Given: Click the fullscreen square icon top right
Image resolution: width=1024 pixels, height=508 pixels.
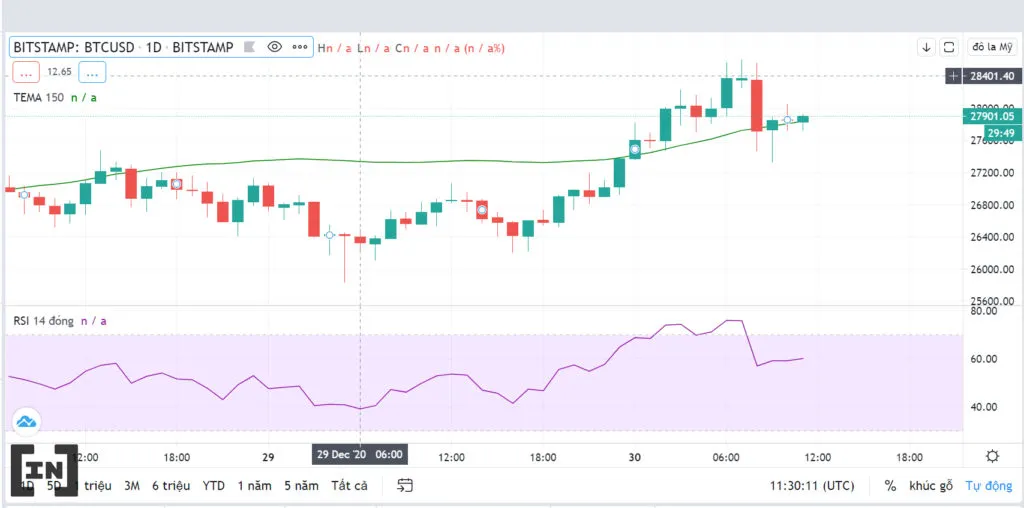Looking at the screenshot, I should tap(950, 47).
